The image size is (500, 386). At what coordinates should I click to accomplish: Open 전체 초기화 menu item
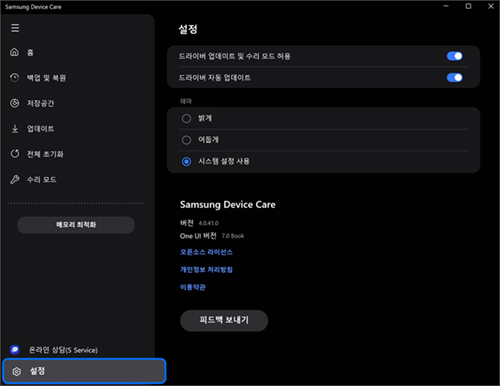45,154
